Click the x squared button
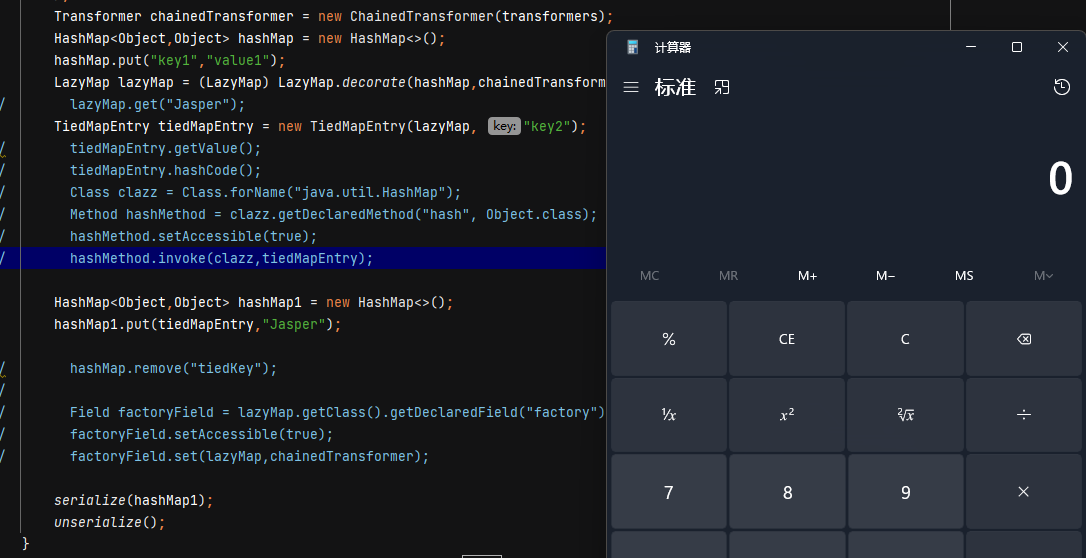Viewport: 1086px width, 558px height. click(787, 415)
